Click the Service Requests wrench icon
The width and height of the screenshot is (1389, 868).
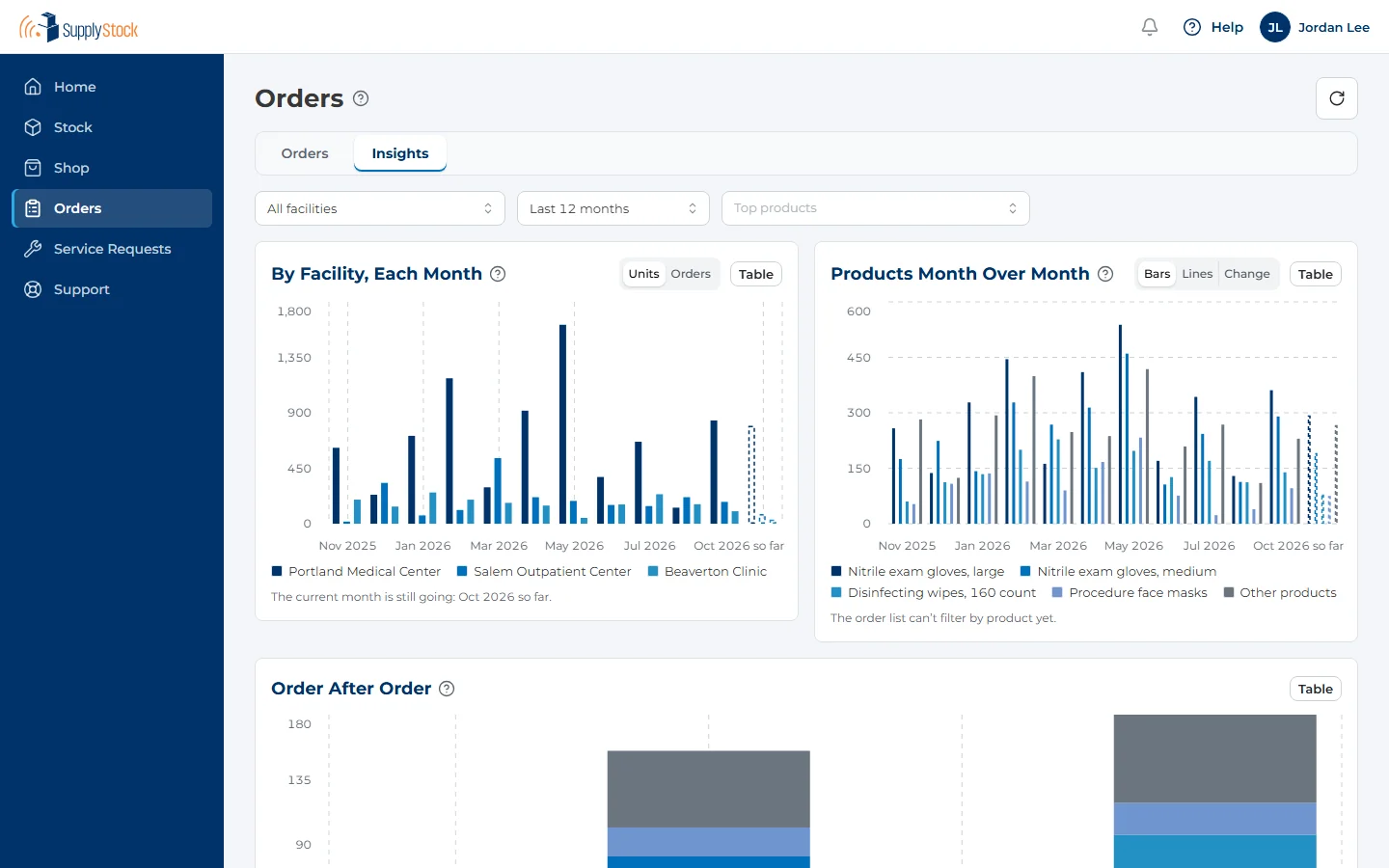click(33, 249)
